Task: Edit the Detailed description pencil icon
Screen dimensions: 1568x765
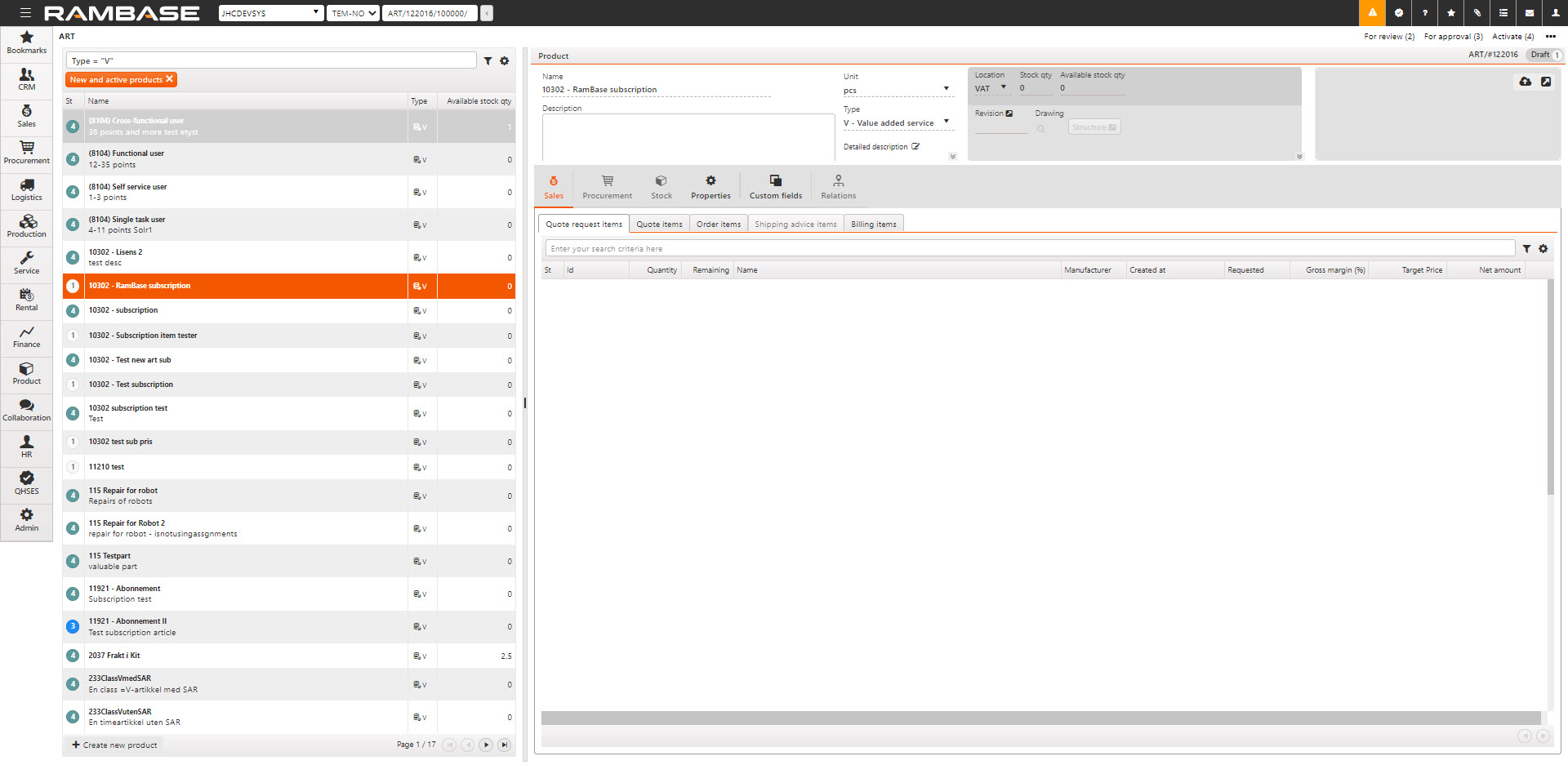Action: tap(915, 147)
